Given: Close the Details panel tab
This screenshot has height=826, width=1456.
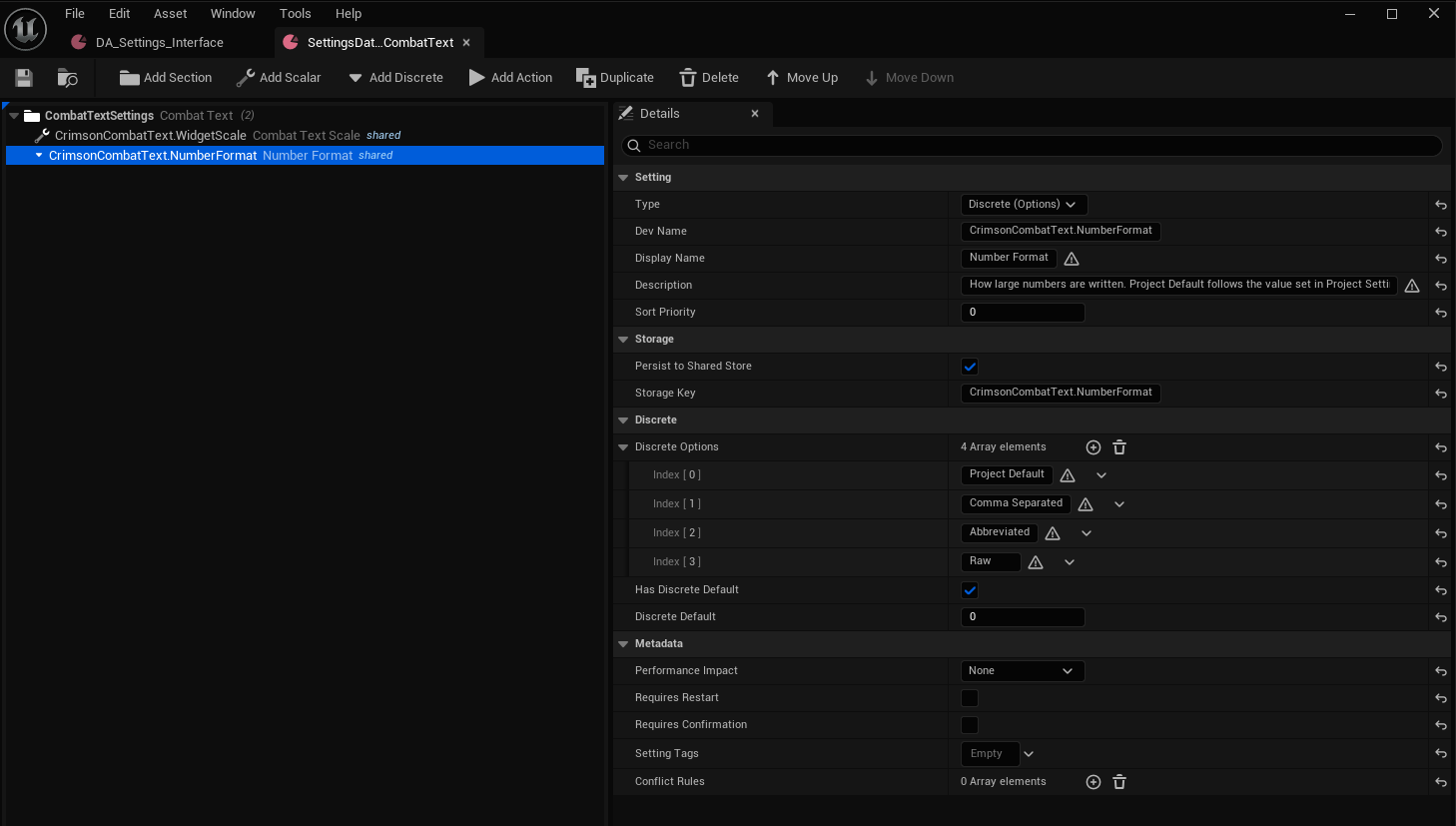Looking at the screenshot, I should pyautogui.click(x=755, y=114).
